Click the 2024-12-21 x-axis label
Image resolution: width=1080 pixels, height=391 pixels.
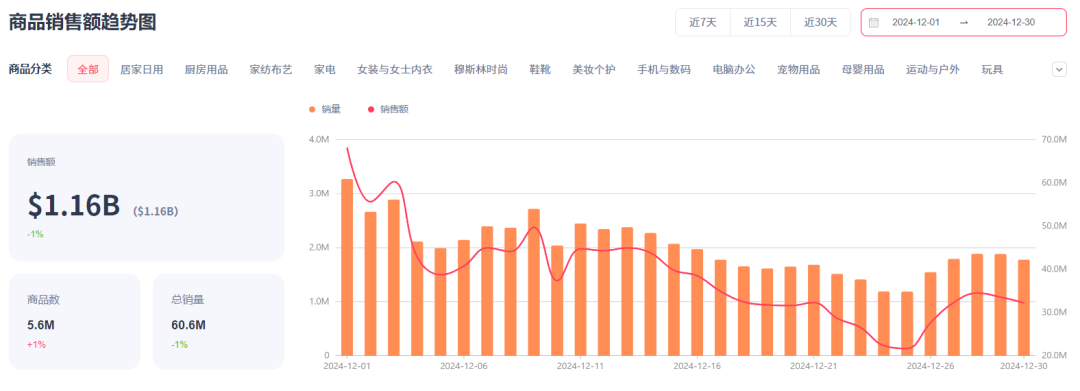[813, 366]
